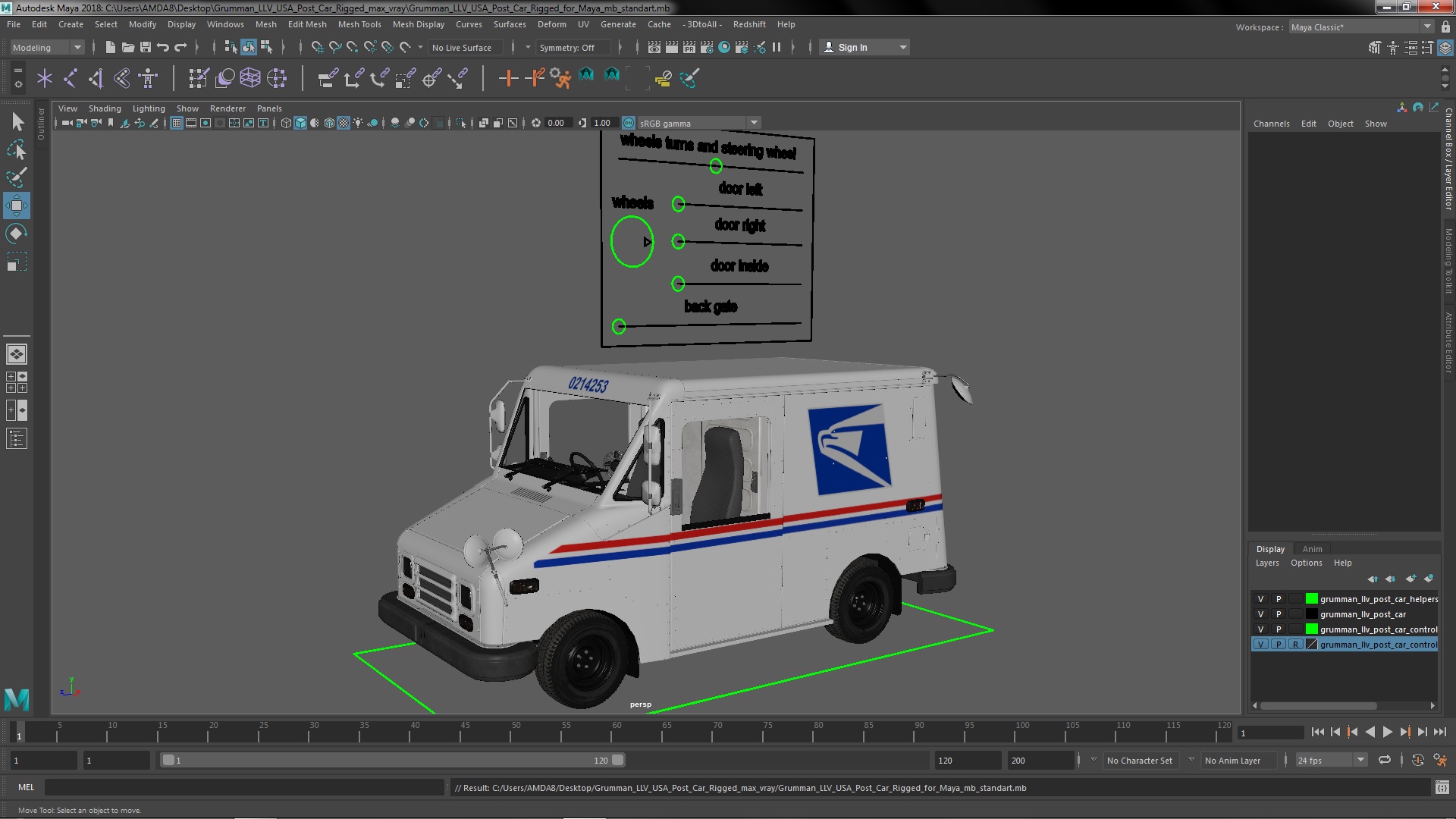The image size is (1456, 819).
Task: Open the Sign In account dropdown
Action: click(x=864, y=47)
